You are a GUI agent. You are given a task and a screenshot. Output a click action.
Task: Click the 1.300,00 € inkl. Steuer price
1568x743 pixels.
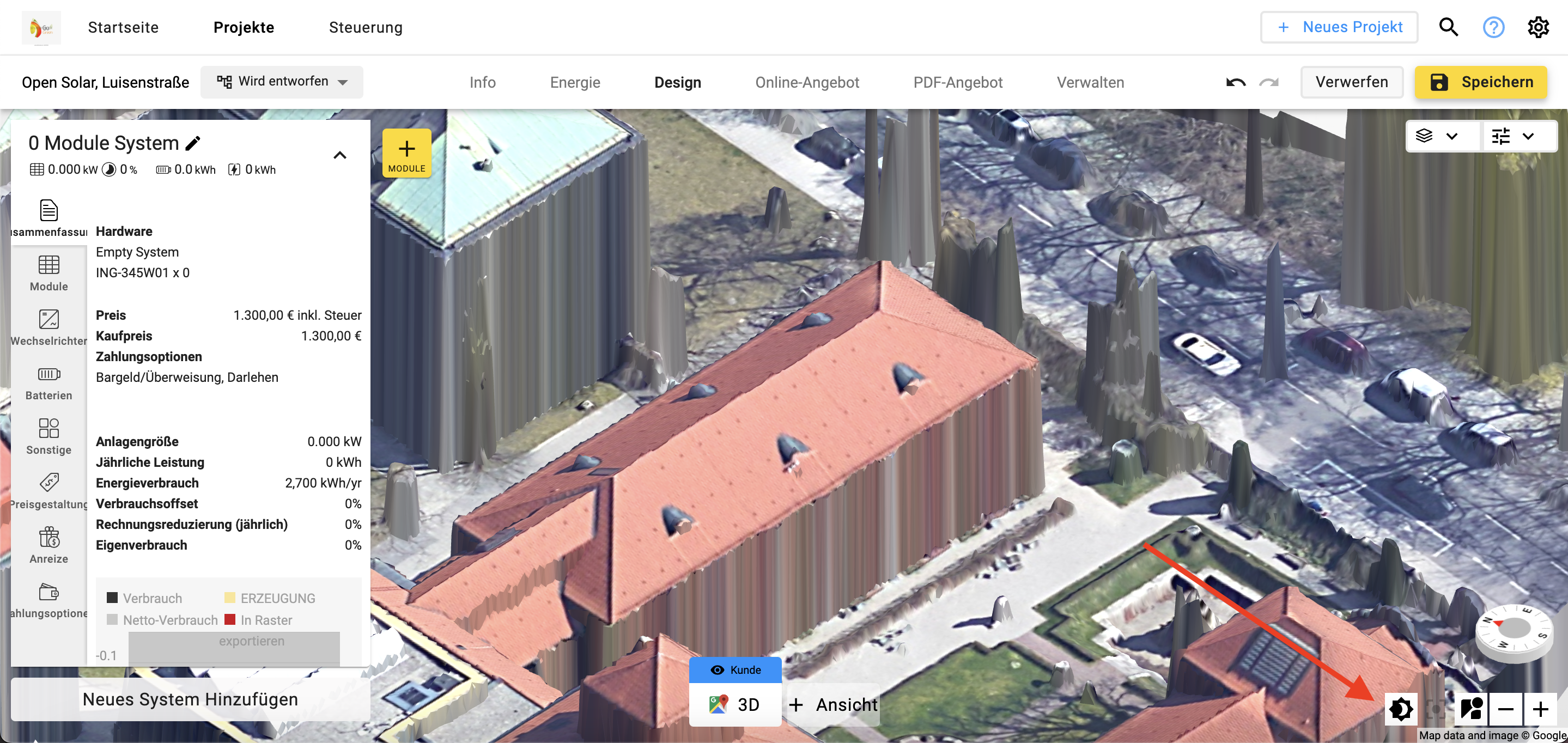[297, 315]
